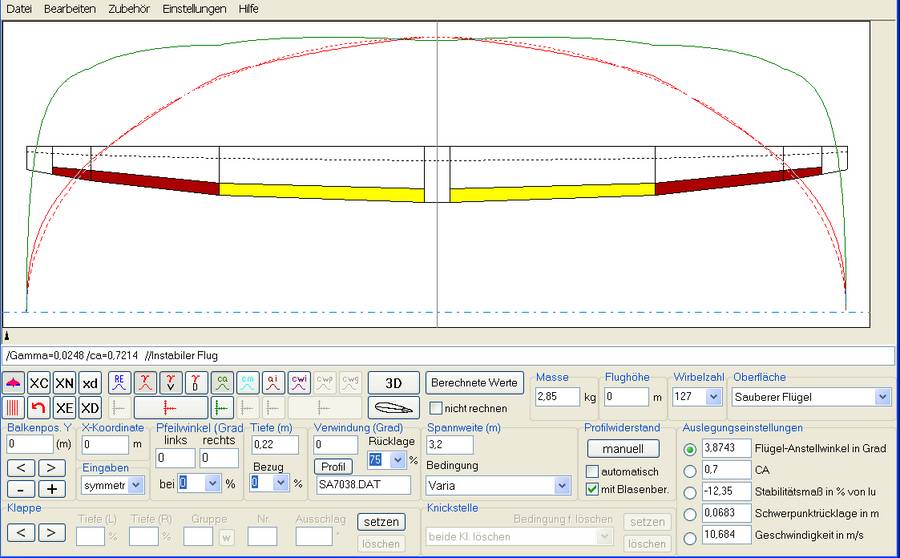Click the red airplane icon button
This screenshot has width=900, height=558.
point(13,383)
